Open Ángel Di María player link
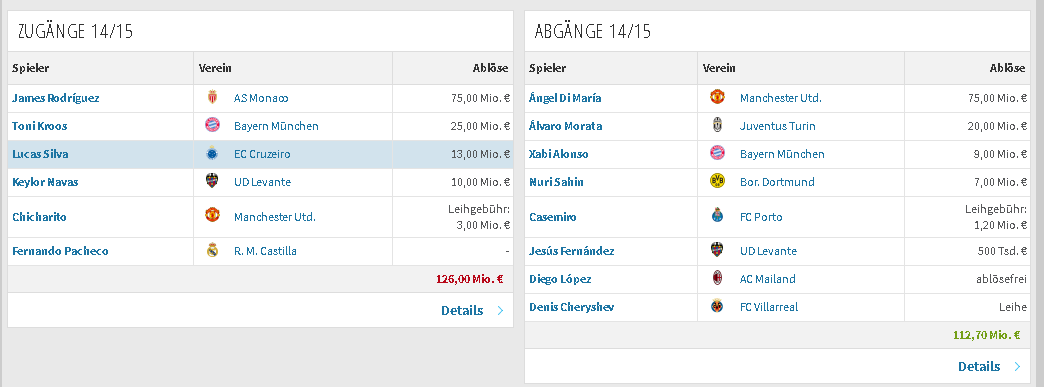Image resolution: width=1044 pixels, height=387 pixels. click(x=565, y=98)
